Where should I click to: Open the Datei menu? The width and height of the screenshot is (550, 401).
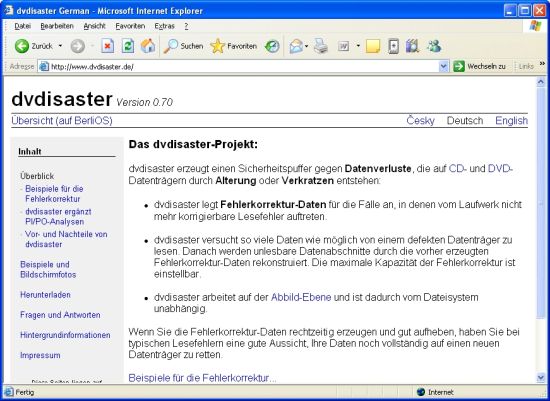(x=22, y=26)
